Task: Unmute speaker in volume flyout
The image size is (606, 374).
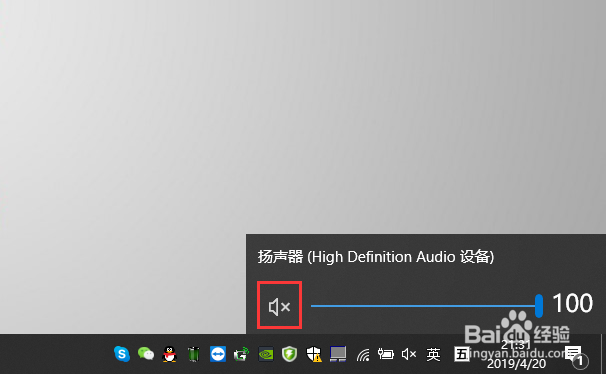Action: 279,306
